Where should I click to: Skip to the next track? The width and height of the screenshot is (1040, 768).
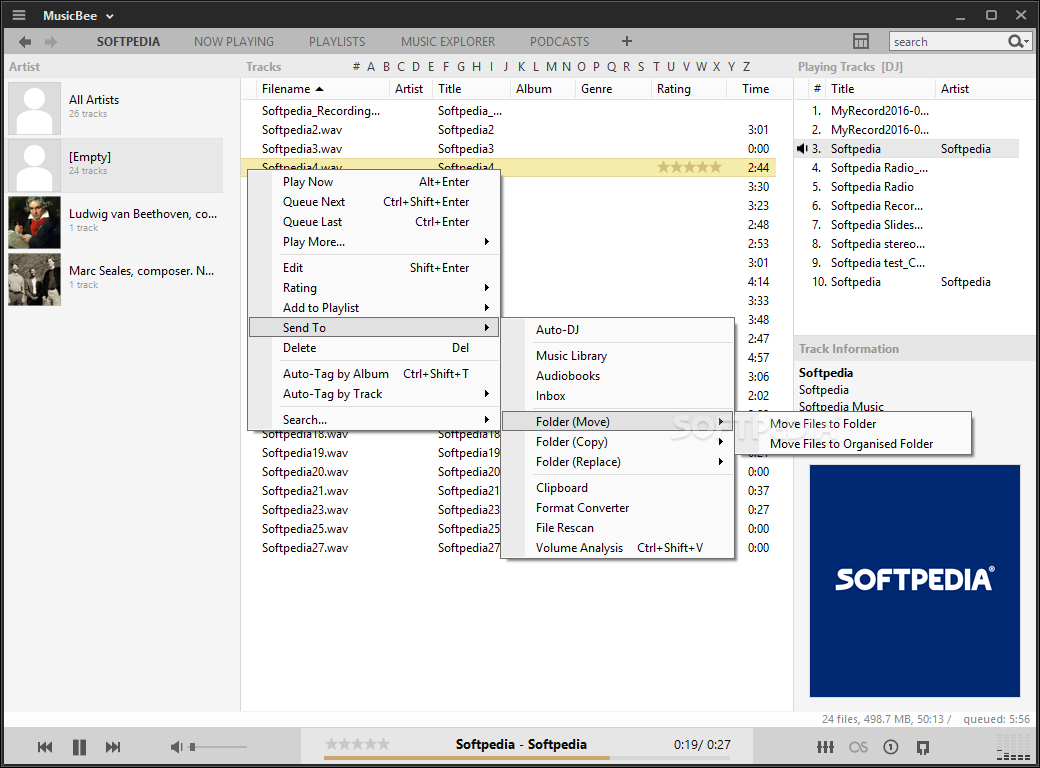click(x=113, y=747)
